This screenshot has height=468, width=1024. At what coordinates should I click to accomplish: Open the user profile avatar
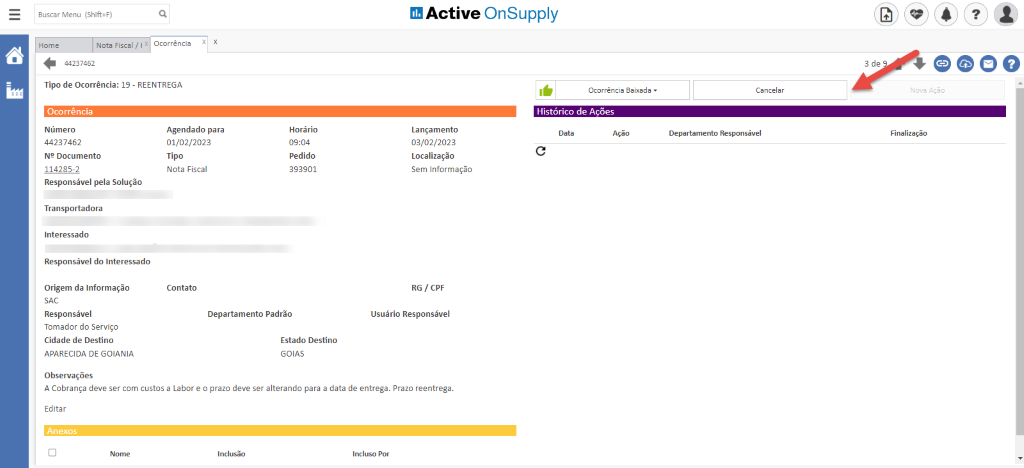pyautogui.click(x=1004, y=14)
